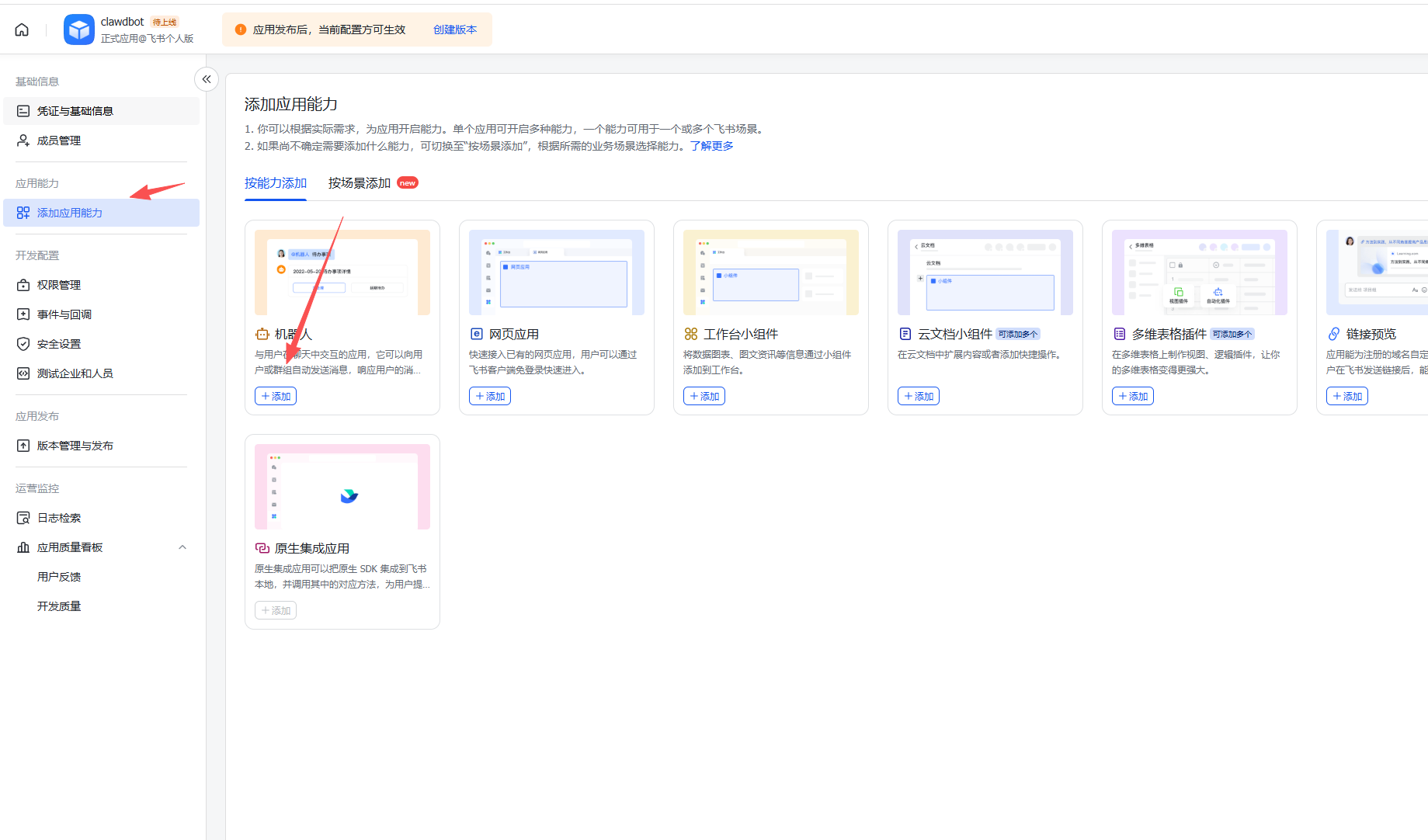1428x840 pixels.
Task: Open the 了解更多 help link
Action: pyautogui.click(x=711, y=145)
